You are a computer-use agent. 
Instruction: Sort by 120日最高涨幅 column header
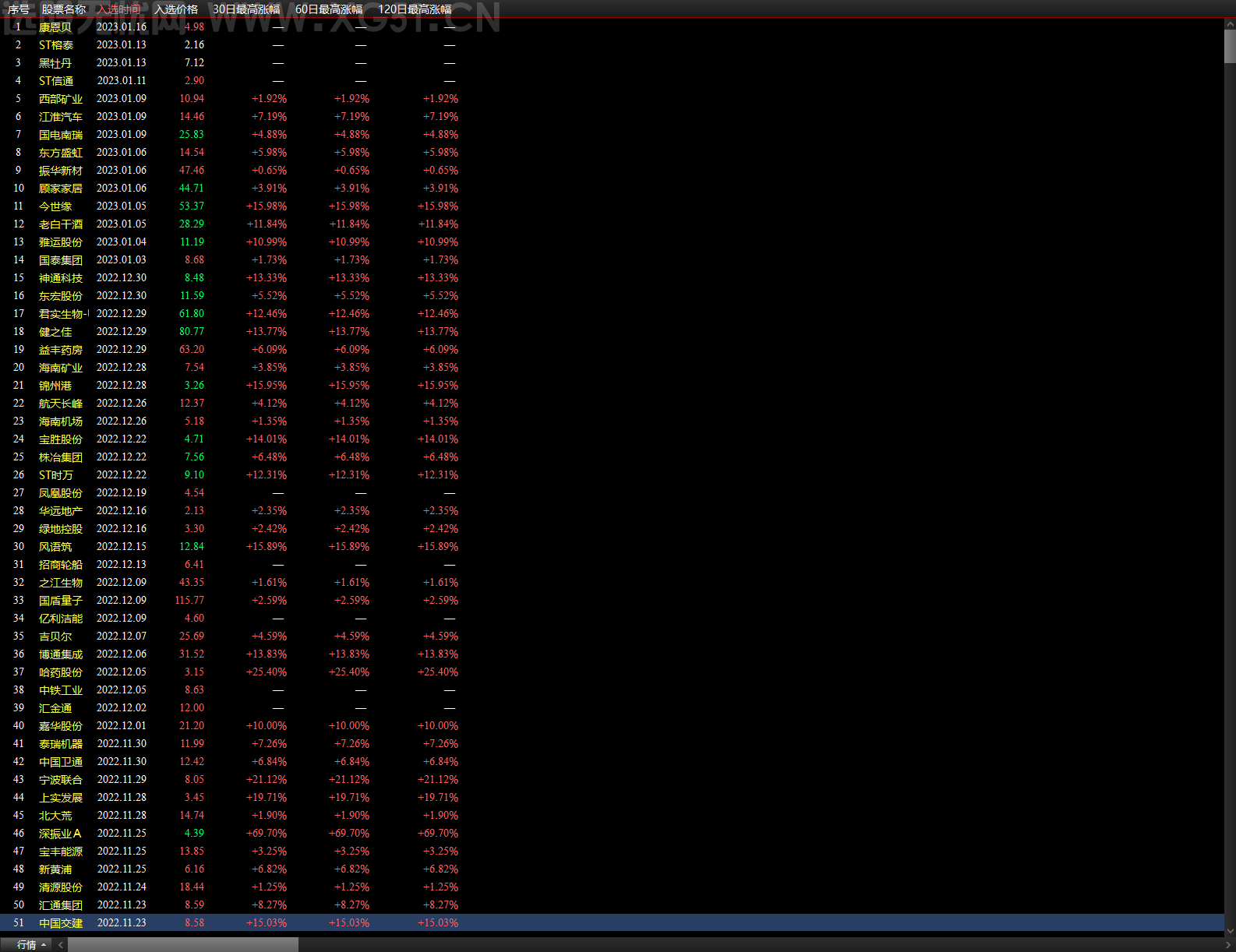[x=415, y=9]
